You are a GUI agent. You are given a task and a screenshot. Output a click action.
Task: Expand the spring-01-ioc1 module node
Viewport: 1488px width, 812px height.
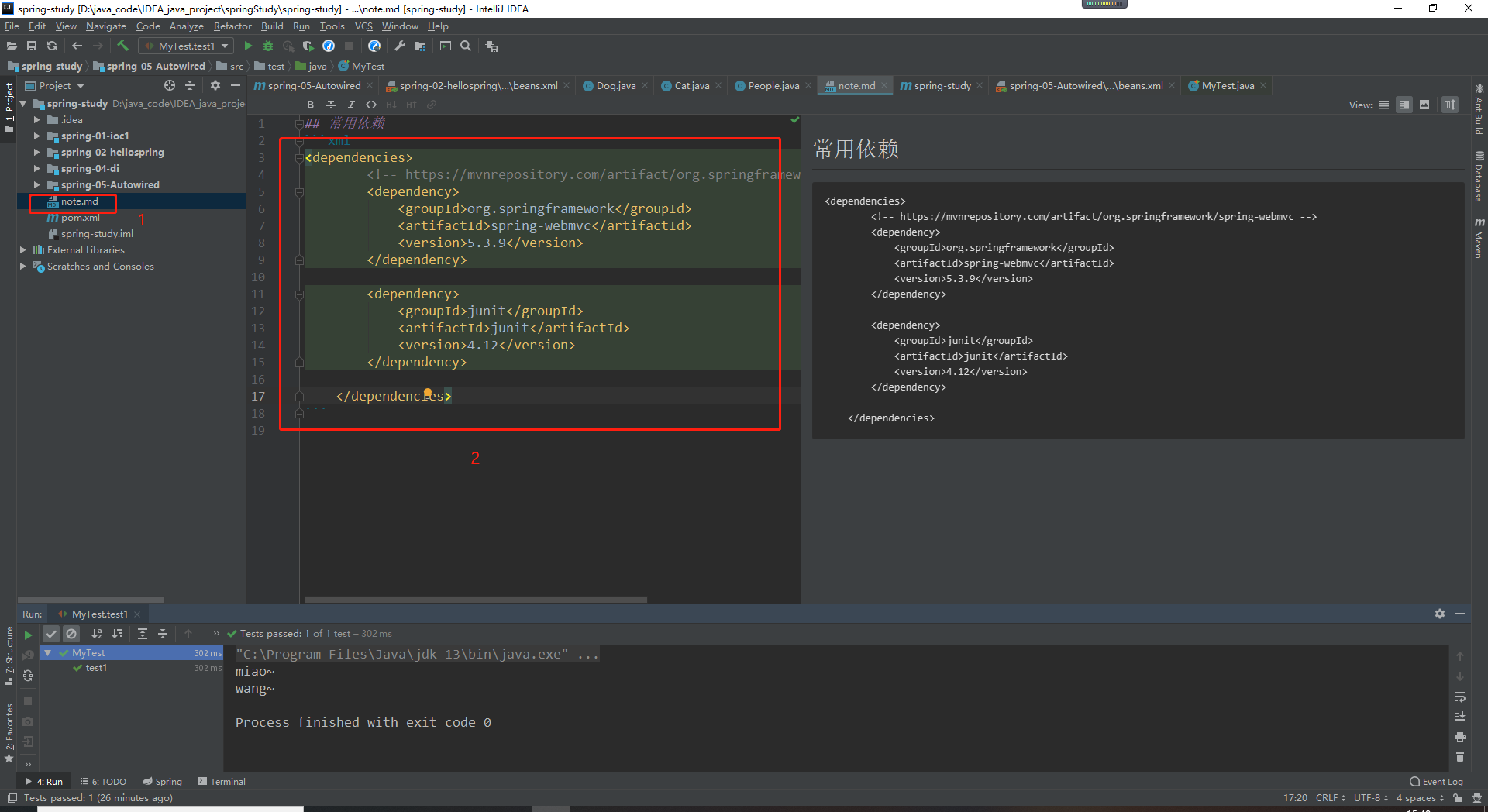36,136
